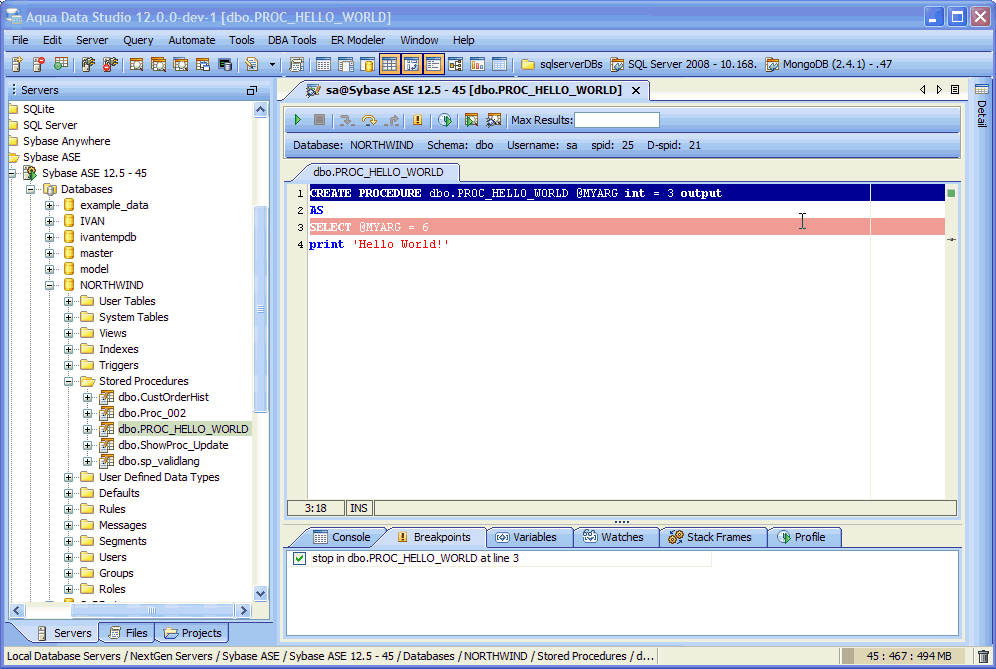
Task: Close the sa@Sybase ASE 12.5 - 45 editor tab
Action: (635, 91)
